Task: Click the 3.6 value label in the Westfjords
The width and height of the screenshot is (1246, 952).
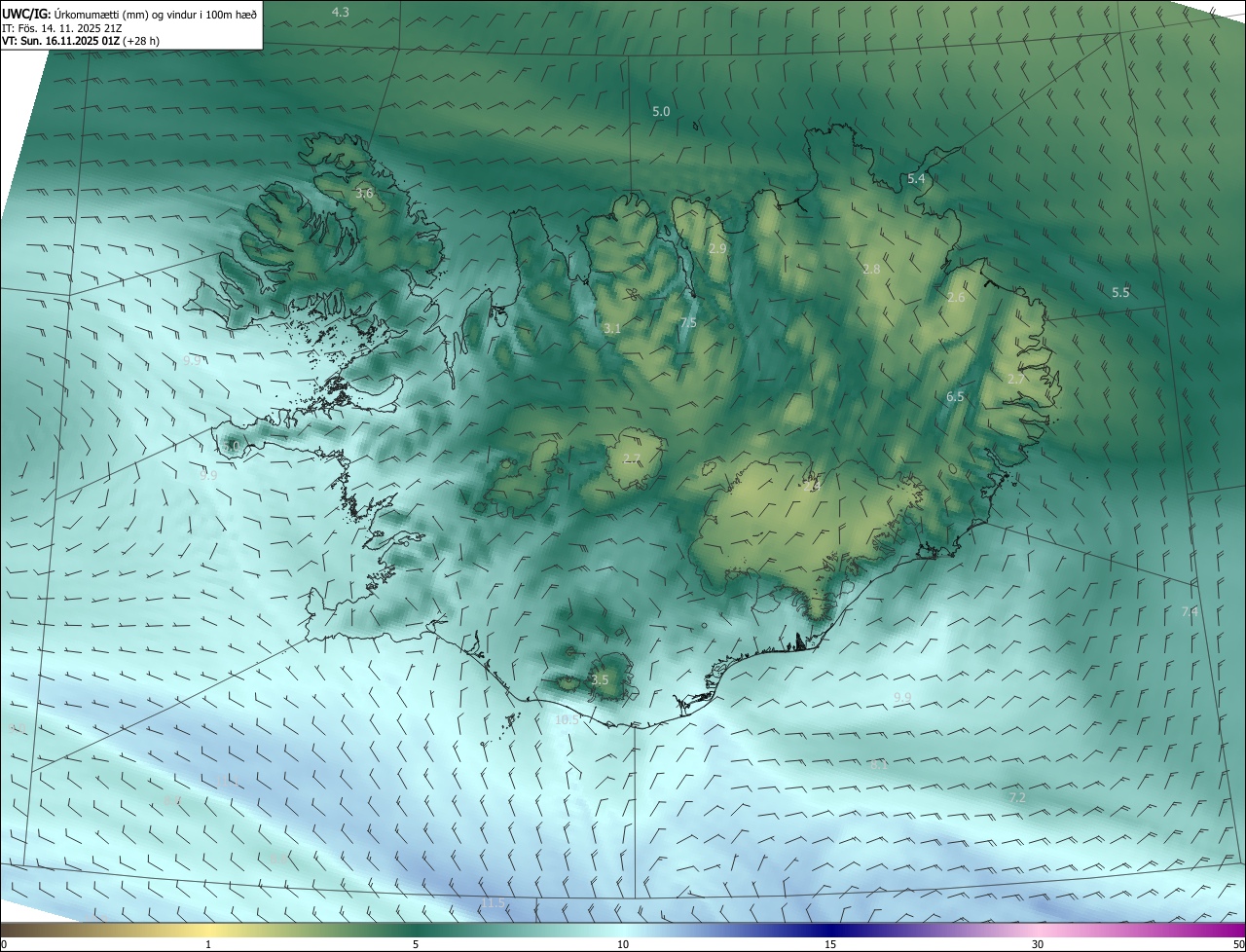Action: coord(364,194)
